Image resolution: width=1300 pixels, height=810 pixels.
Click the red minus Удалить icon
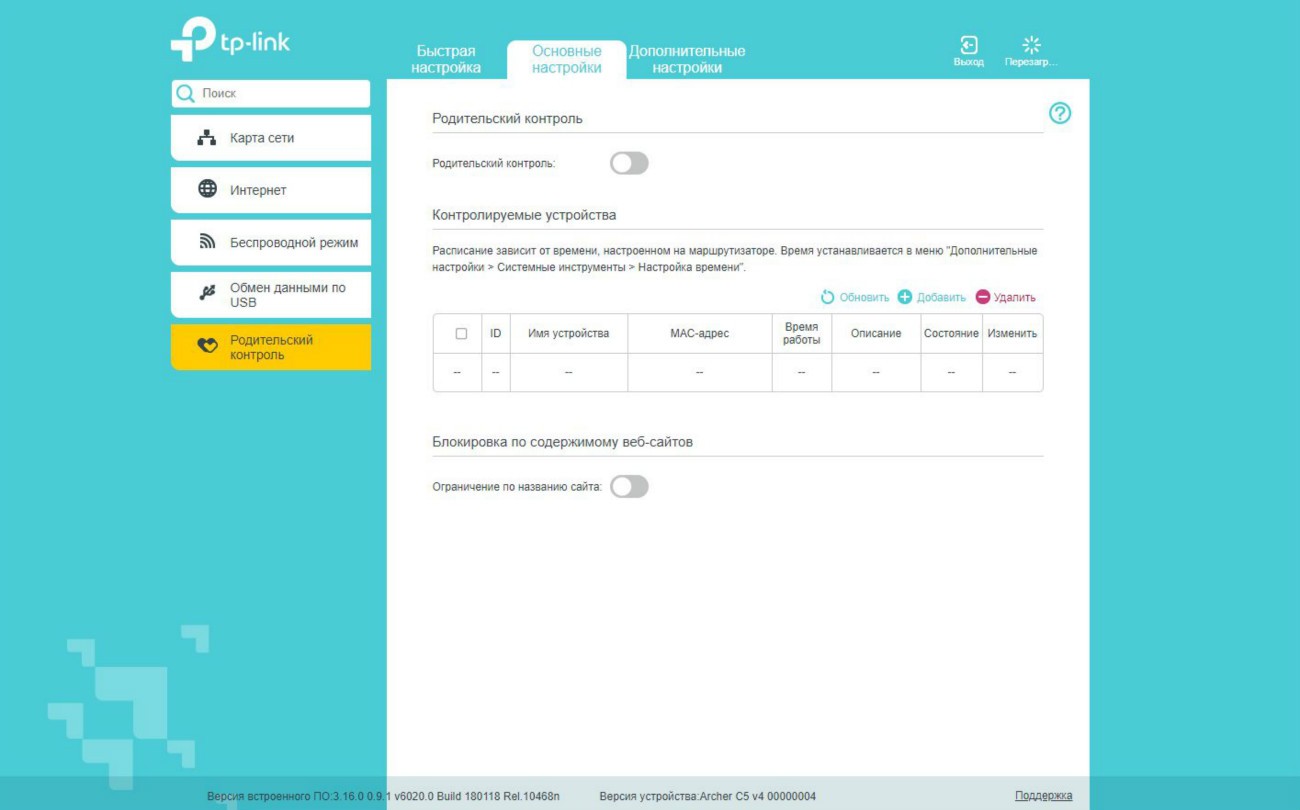point(982,297)
